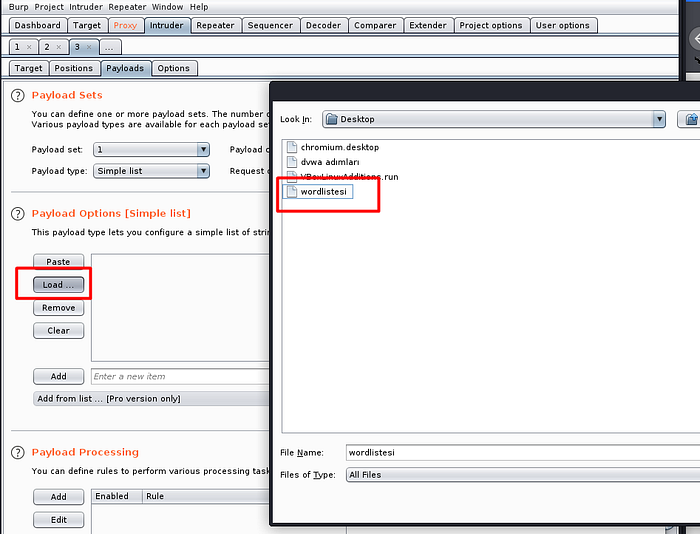
Task: Open the Positions sub-tab
Action: point(74,68)
